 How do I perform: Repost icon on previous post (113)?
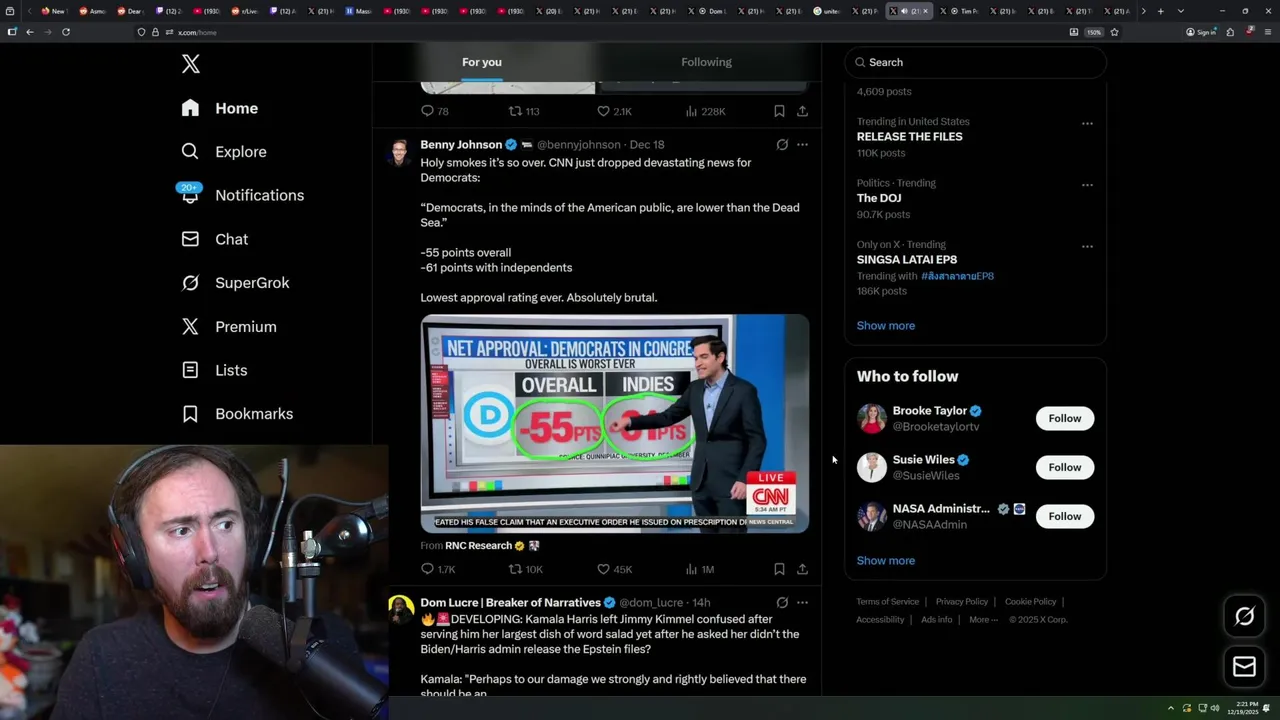click(x=524, y=111)
